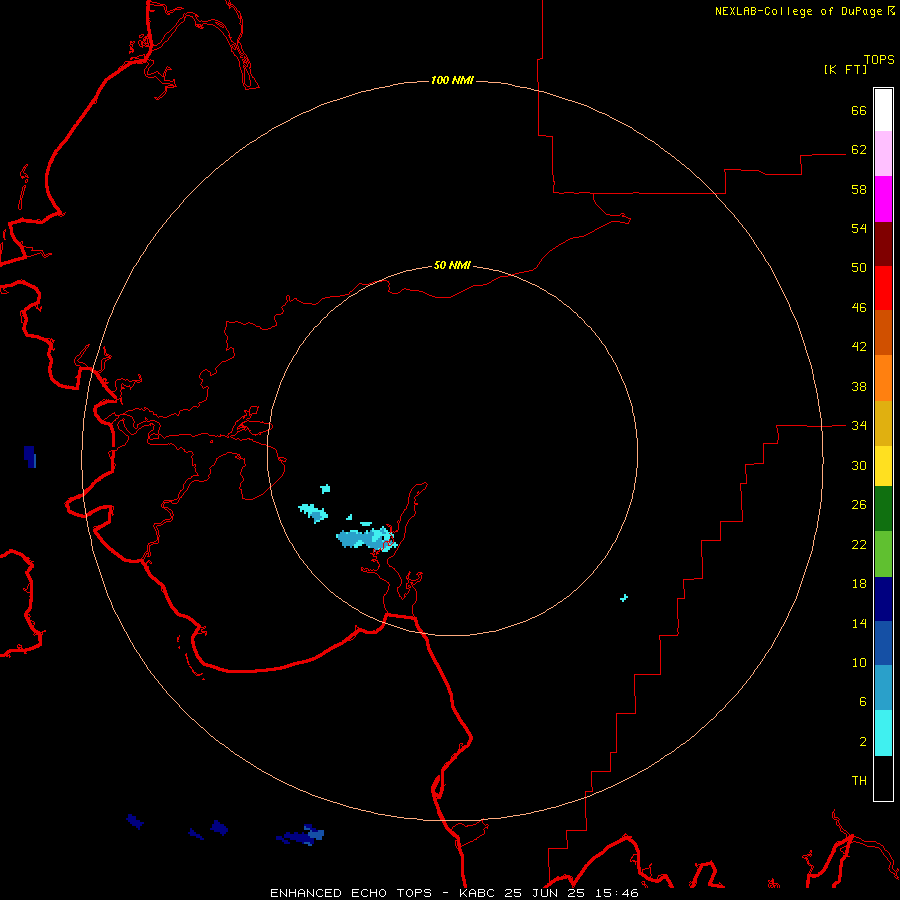Viewport: 900px width, 900px height.
Task: Select the navy blue legend swatch
Action: click(x=883, y=599)
